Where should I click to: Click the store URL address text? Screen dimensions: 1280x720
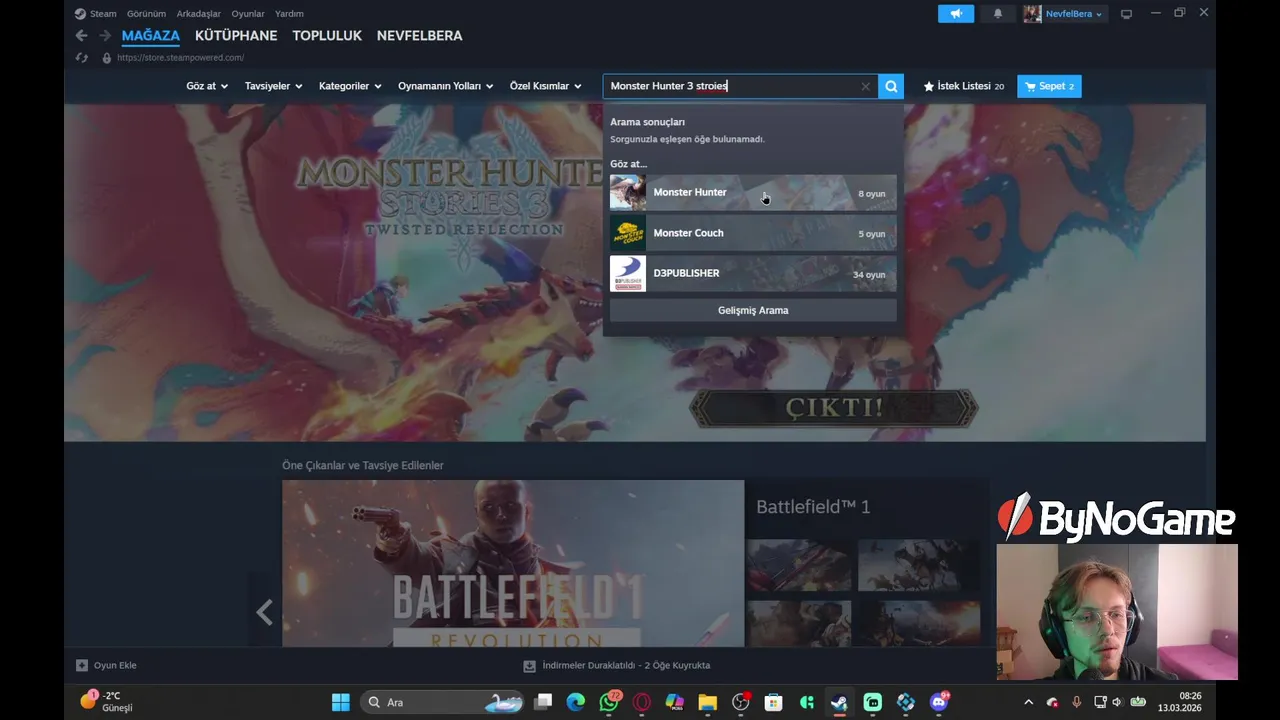[x=180, y=58]
